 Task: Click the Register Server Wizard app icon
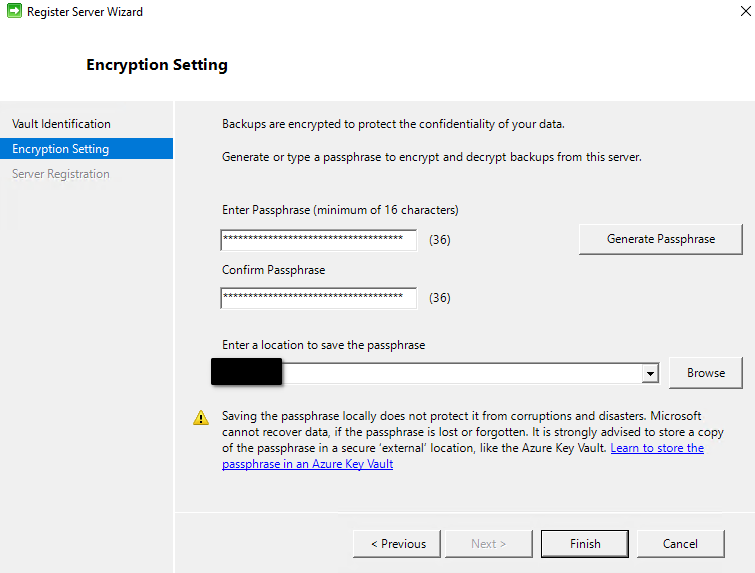(14, 11)
